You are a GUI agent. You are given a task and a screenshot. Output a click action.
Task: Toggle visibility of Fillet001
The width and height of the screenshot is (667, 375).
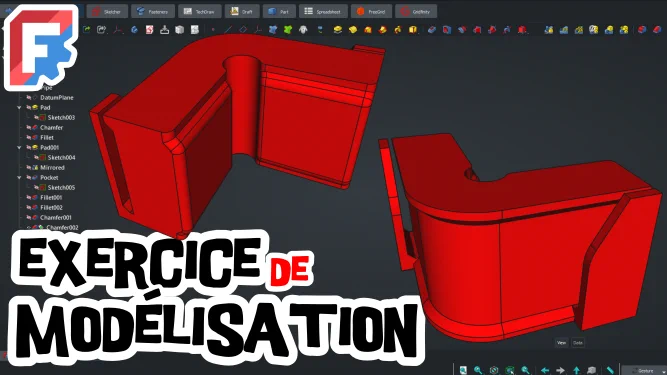point(29,198)
